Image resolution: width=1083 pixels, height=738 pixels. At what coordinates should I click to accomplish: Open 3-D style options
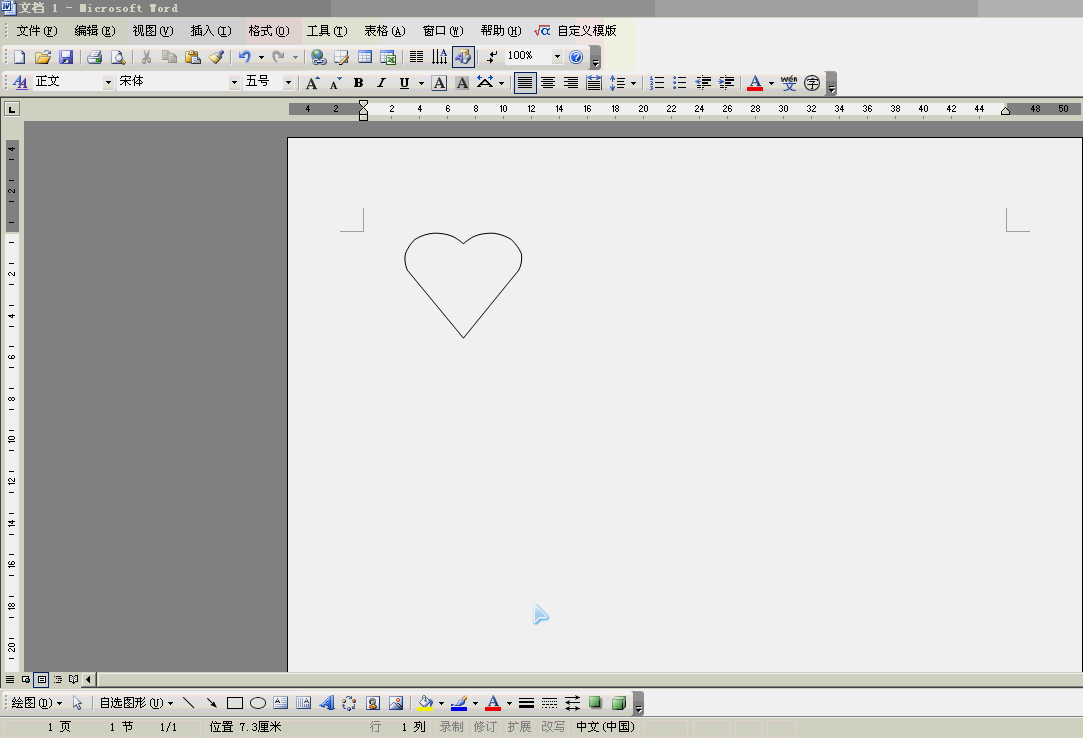[619, 703]
